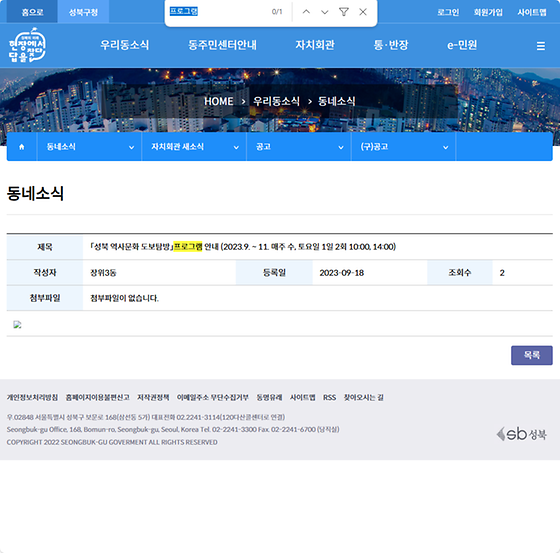This screenshot has width=560, height=553.
Task: Click the post title text 성북 역사문화 도보탐방
Action: point(131,246)
